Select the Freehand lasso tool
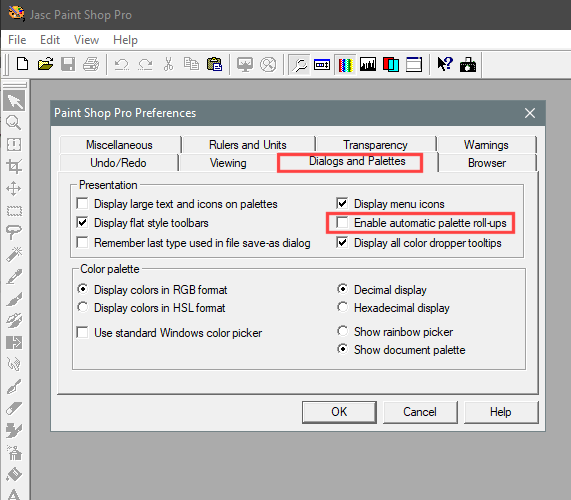571x500 pixels. pyautogui.click(x=14, y=232)
